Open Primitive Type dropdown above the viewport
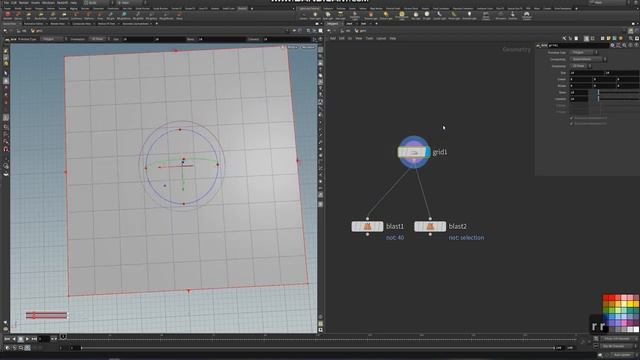640x360 pixels. [53, 39]
